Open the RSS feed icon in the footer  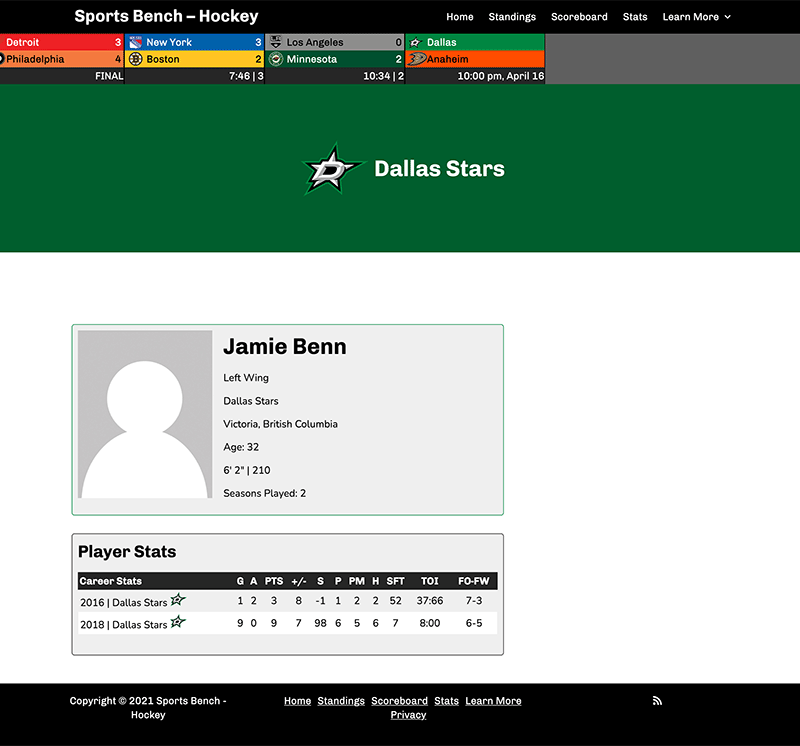[657, 701]
